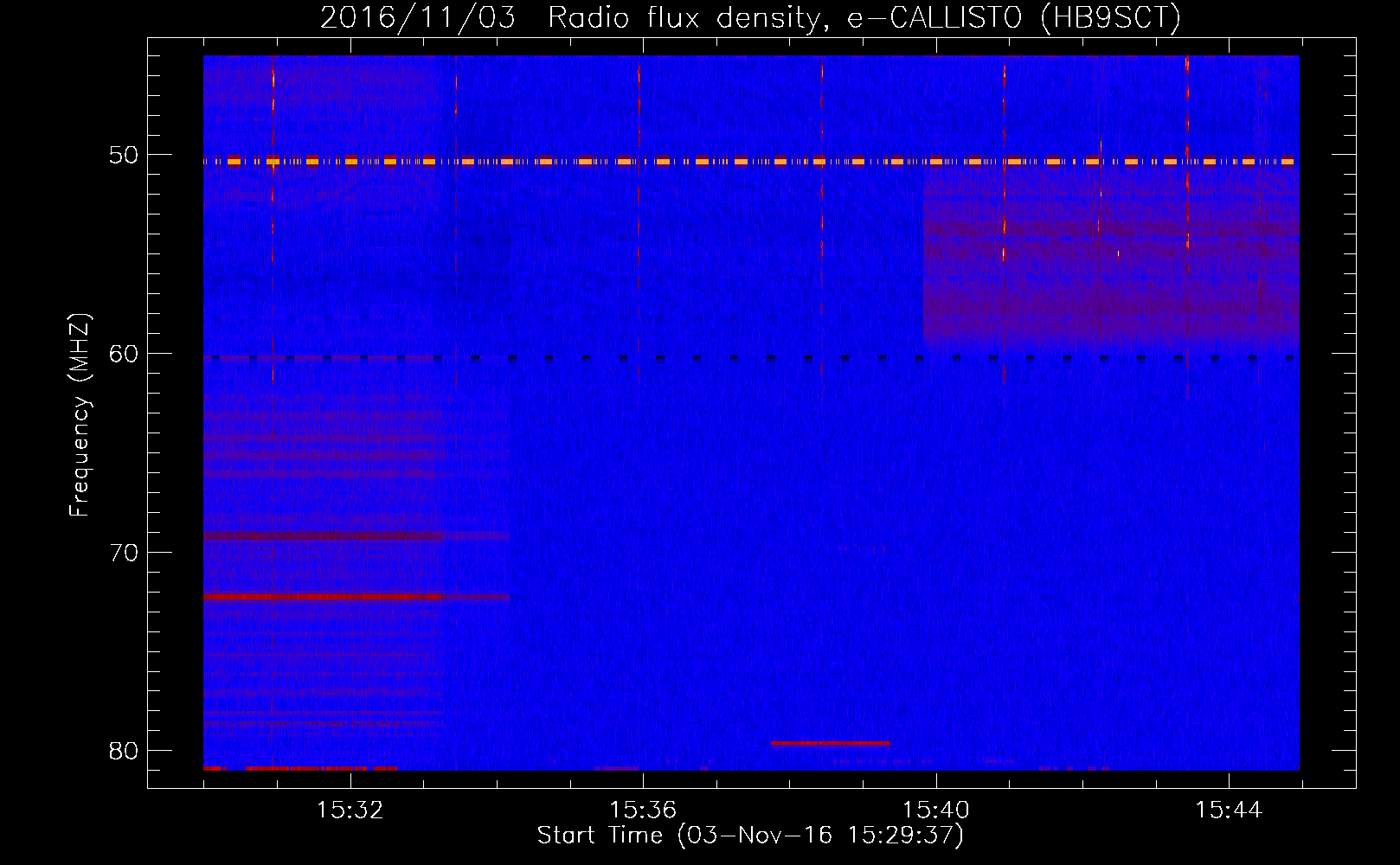Click the 50 frequency tick label
This screenshot has height=865, width=1400.
point(124,156)
